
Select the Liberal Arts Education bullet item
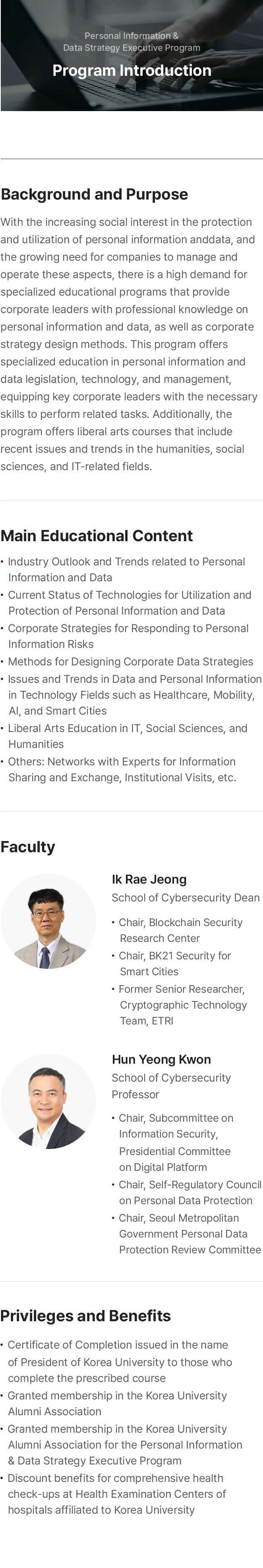point(127,736)
